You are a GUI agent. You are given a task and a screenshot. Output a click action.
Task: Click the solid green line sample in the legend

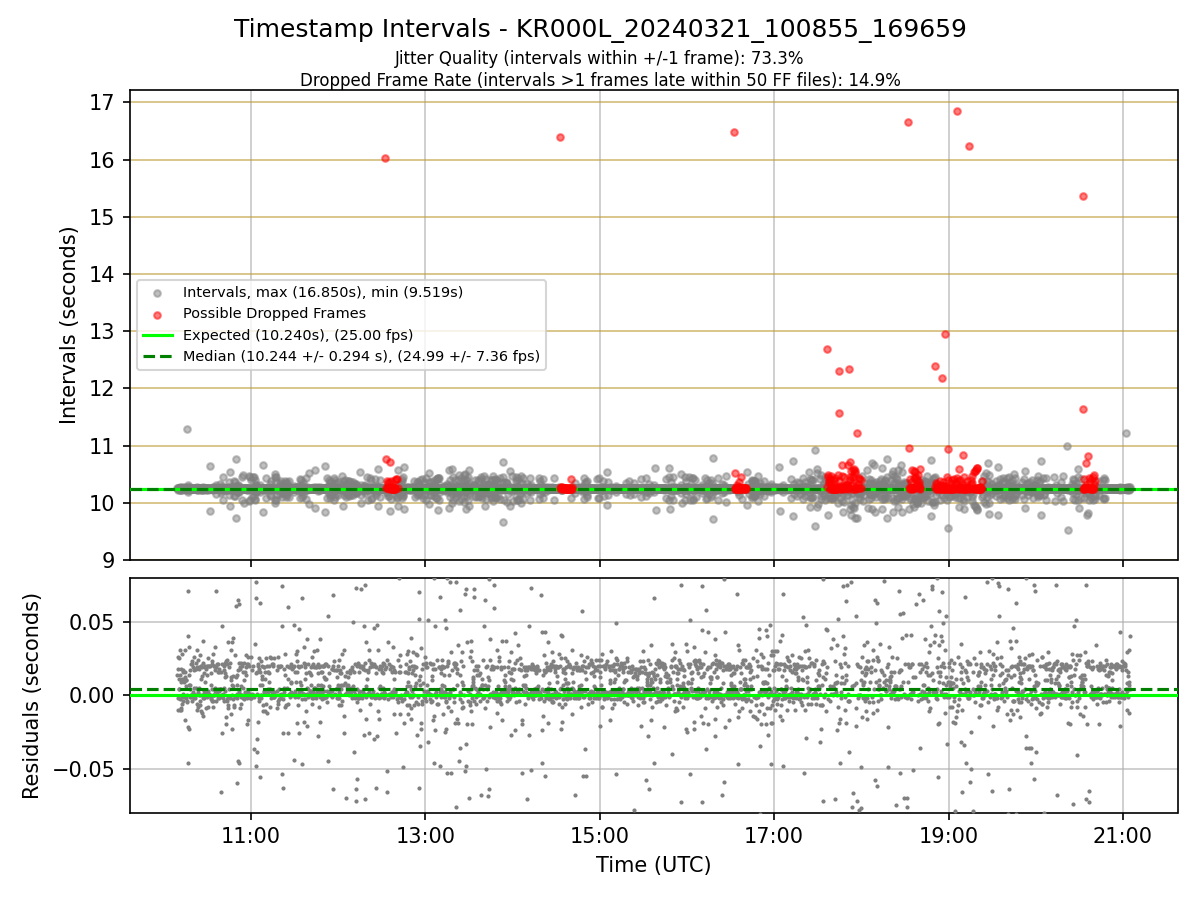coord(158,335)
